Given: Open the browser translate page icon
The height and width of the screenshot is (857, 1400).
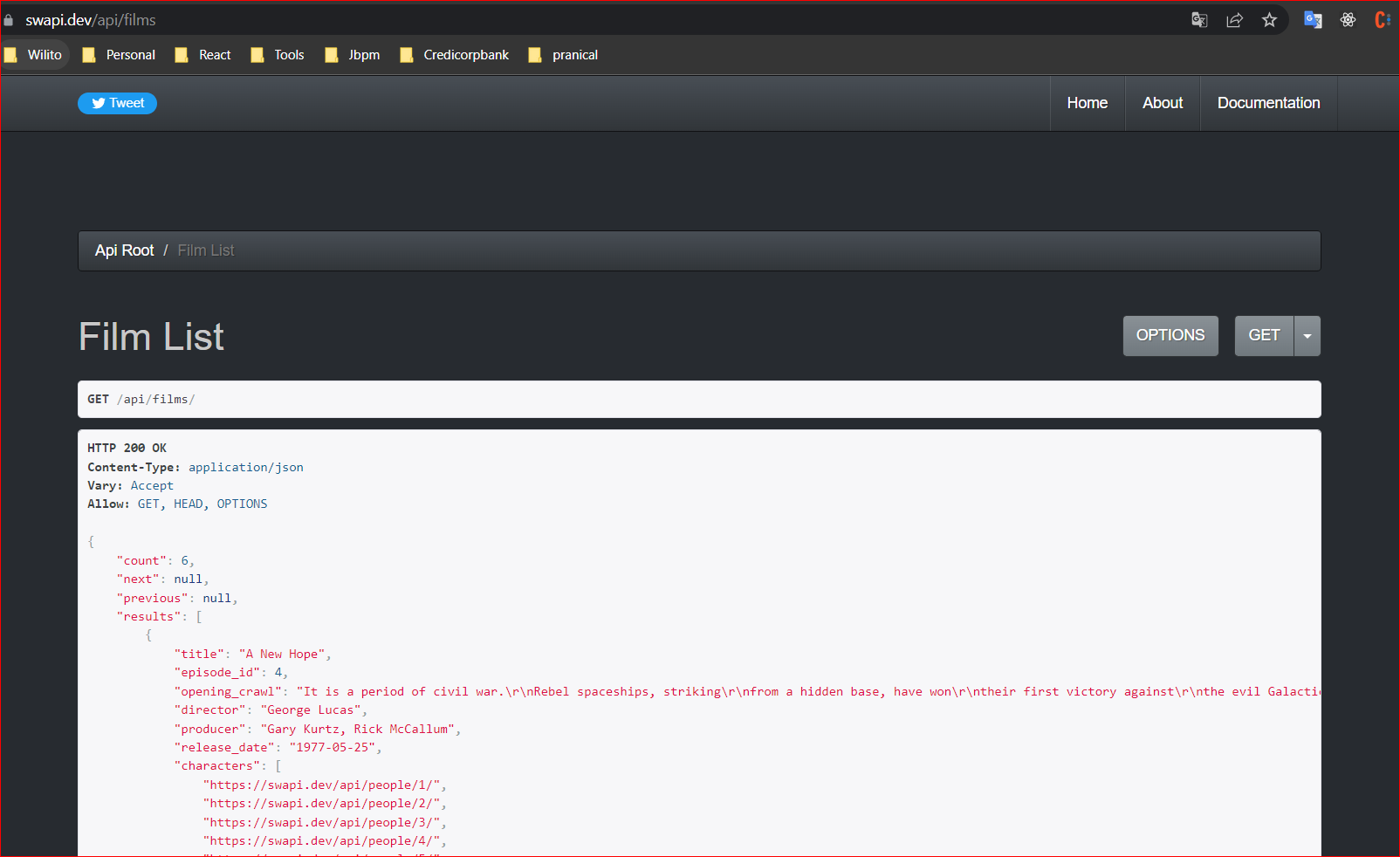Looking at the screenshot, I should 1199,20.
